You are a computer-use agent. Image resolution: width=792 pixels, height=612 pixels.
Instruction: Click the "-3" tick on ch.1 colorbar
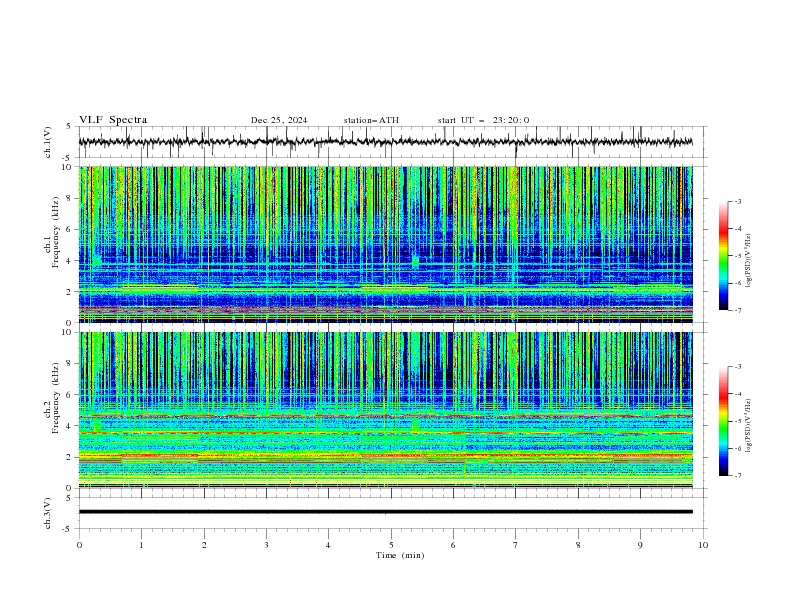[x=737, y=201]
